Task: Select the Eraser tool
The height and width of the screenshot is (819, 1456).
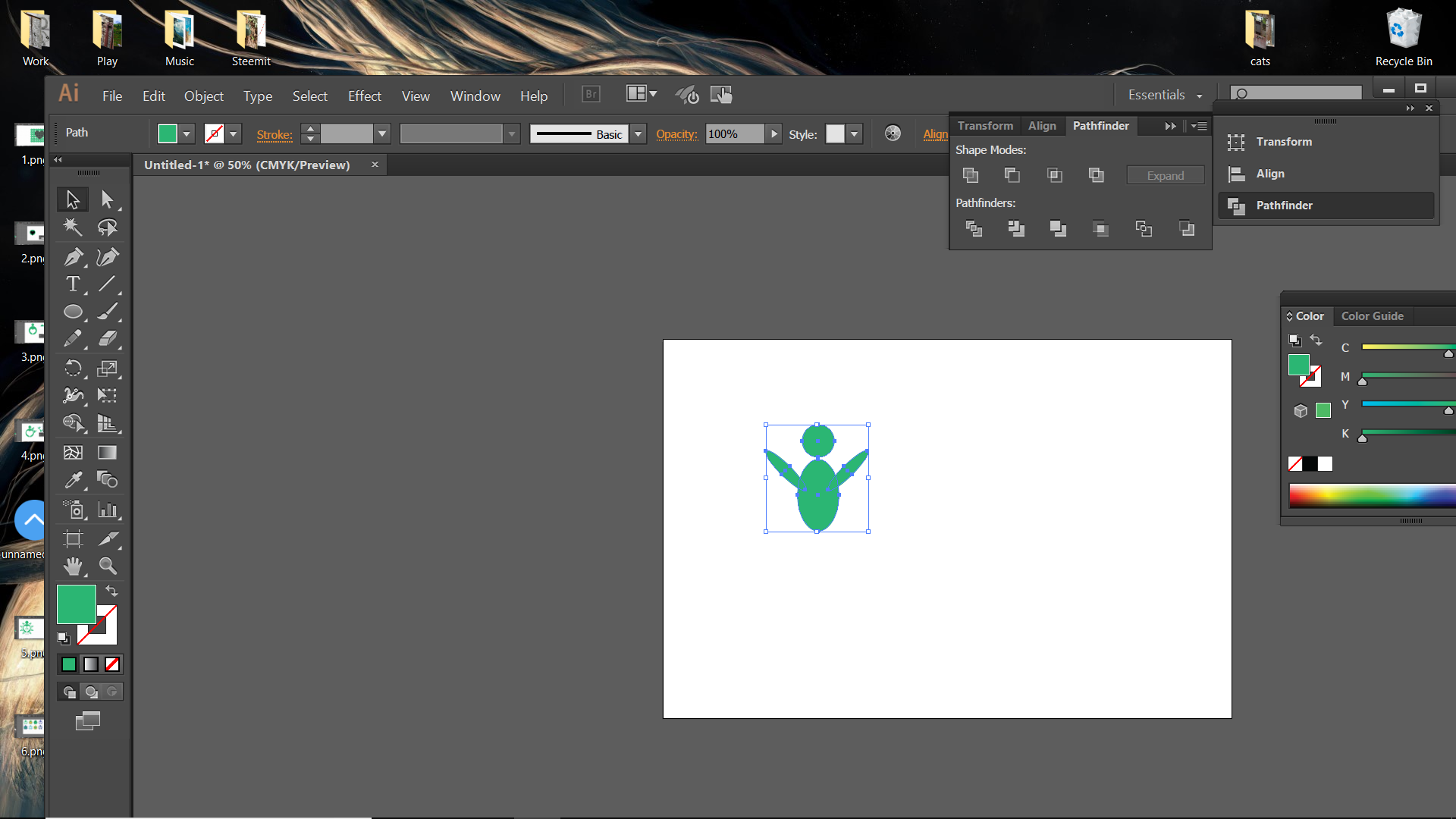Action: [x=107, y=338]
